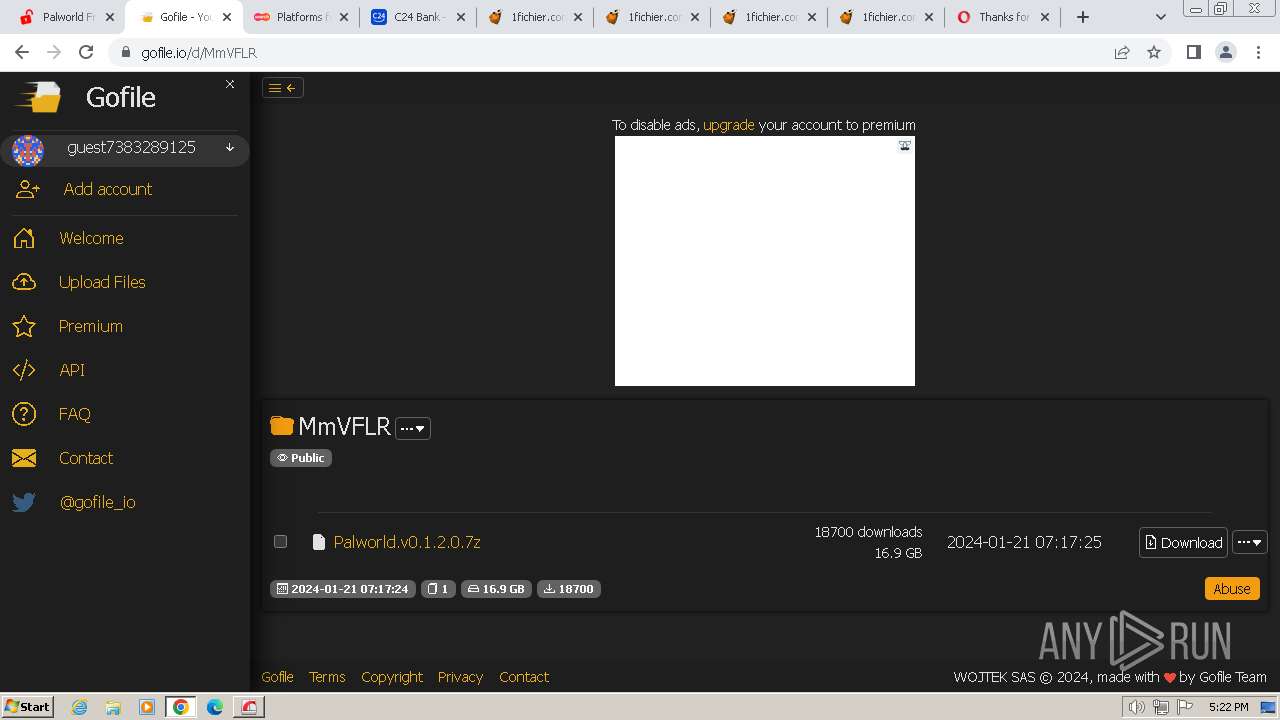Image resolution: width=1280 pixels, height=720 pixels.
Task: Click the upgrade link above the ad
Action: coord(729,125)
